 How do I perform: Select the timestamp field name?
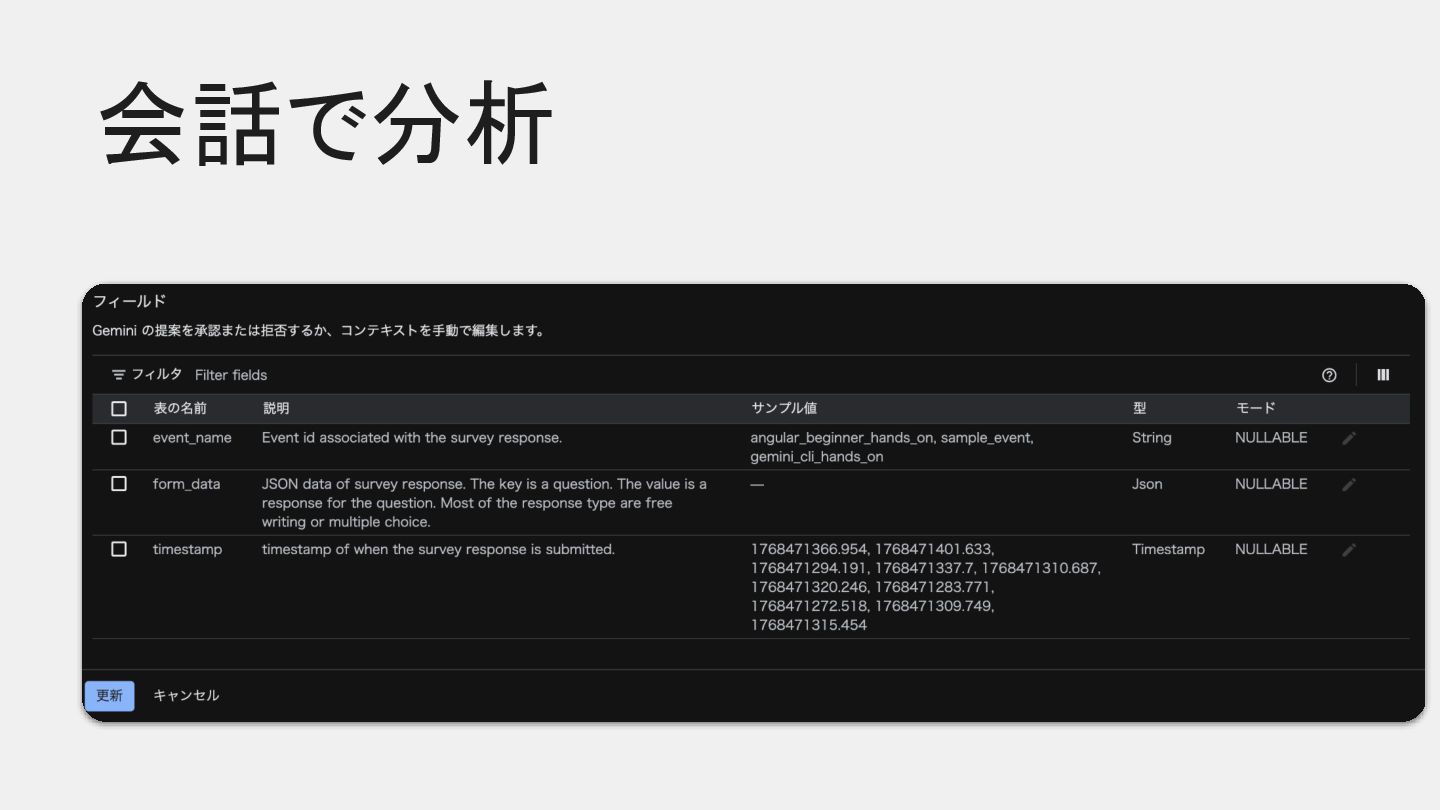coord(187,549)
